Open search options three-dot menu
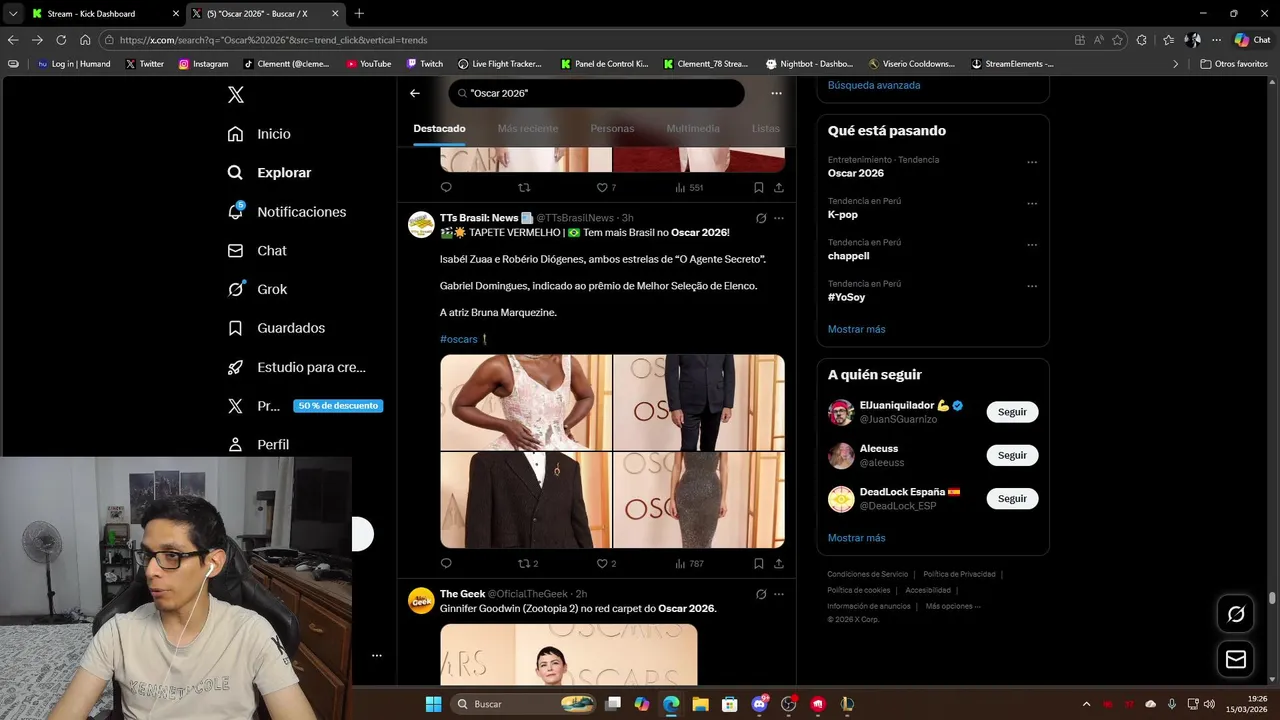This screenshot has width=1280, height=720. click(776, 93)
